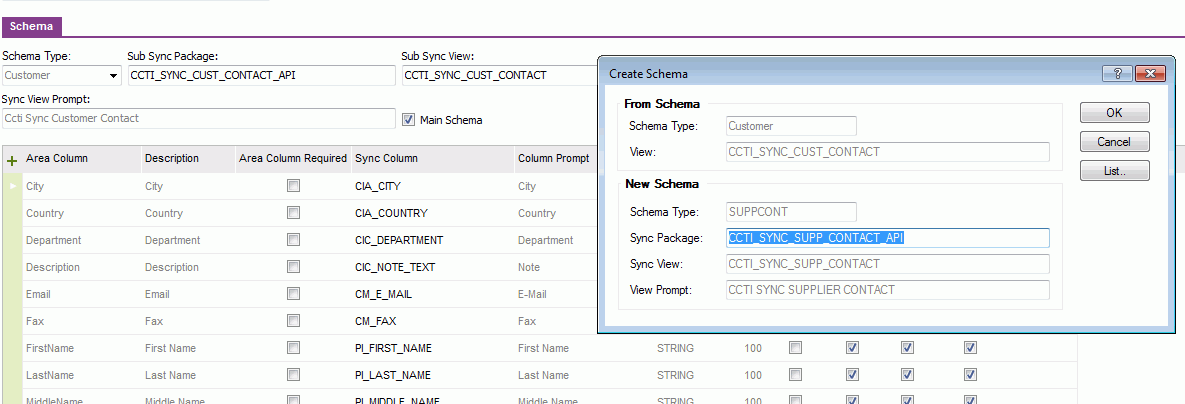1185x404 pixels.
Task: Check Area Column Required for City row
Action: point(293,186)
